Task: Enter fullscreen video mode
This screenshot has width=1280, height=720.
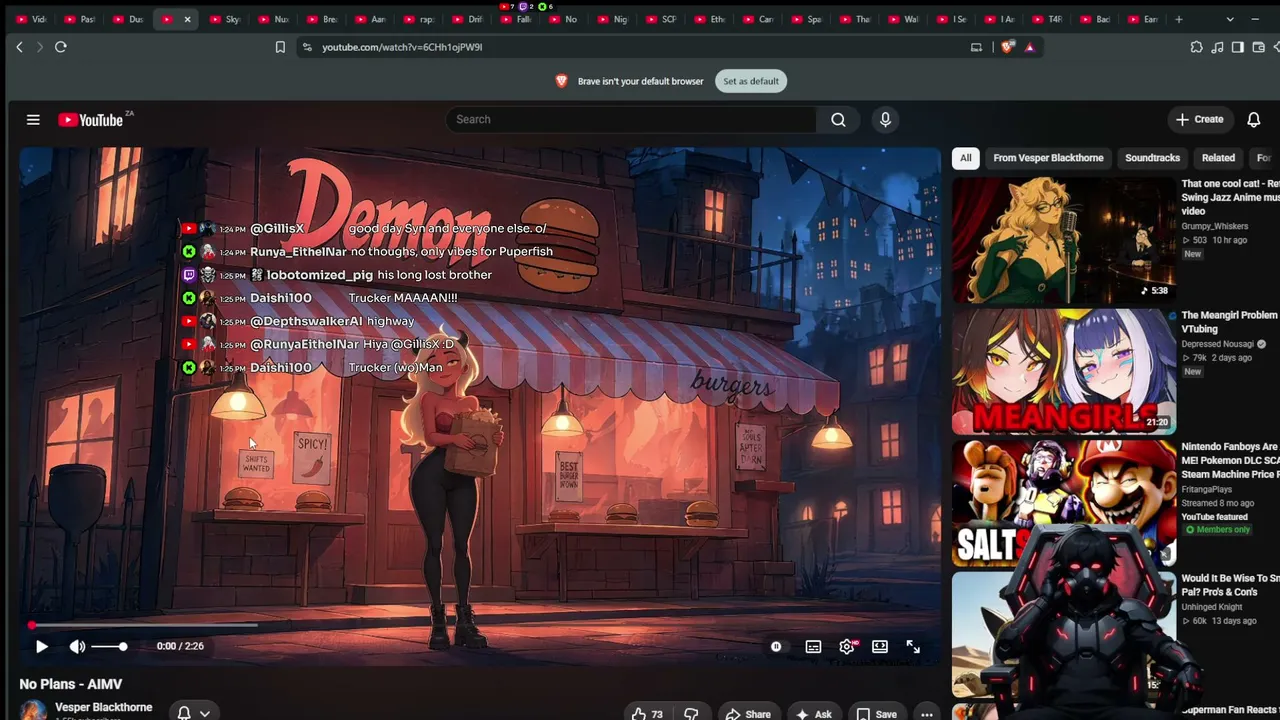Action: 913,647
